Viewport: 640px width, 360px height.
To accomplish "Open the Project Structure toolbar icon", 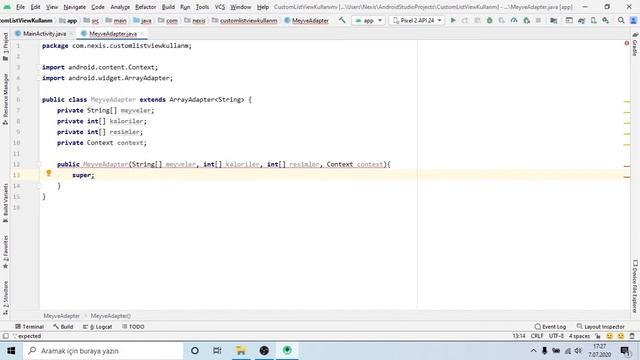I will pyautogui.click(x=553, y=20).
